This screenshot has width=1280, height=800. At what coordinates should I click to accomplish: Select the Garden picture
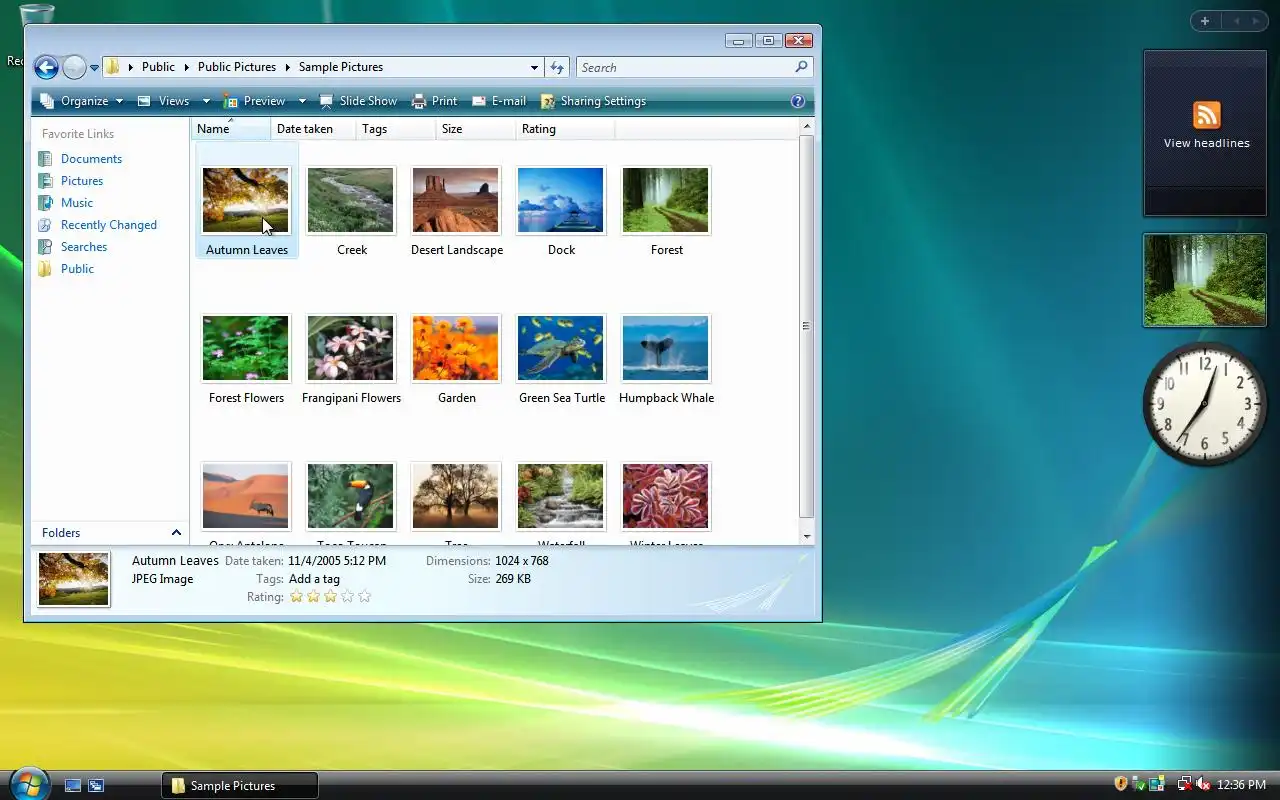tap(456, 349)
